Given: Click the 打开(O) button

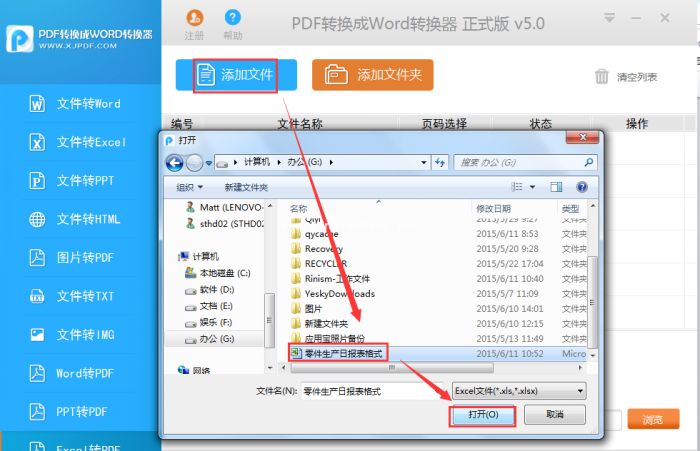Looking at the screenshot, I should (x=483, y=415).
